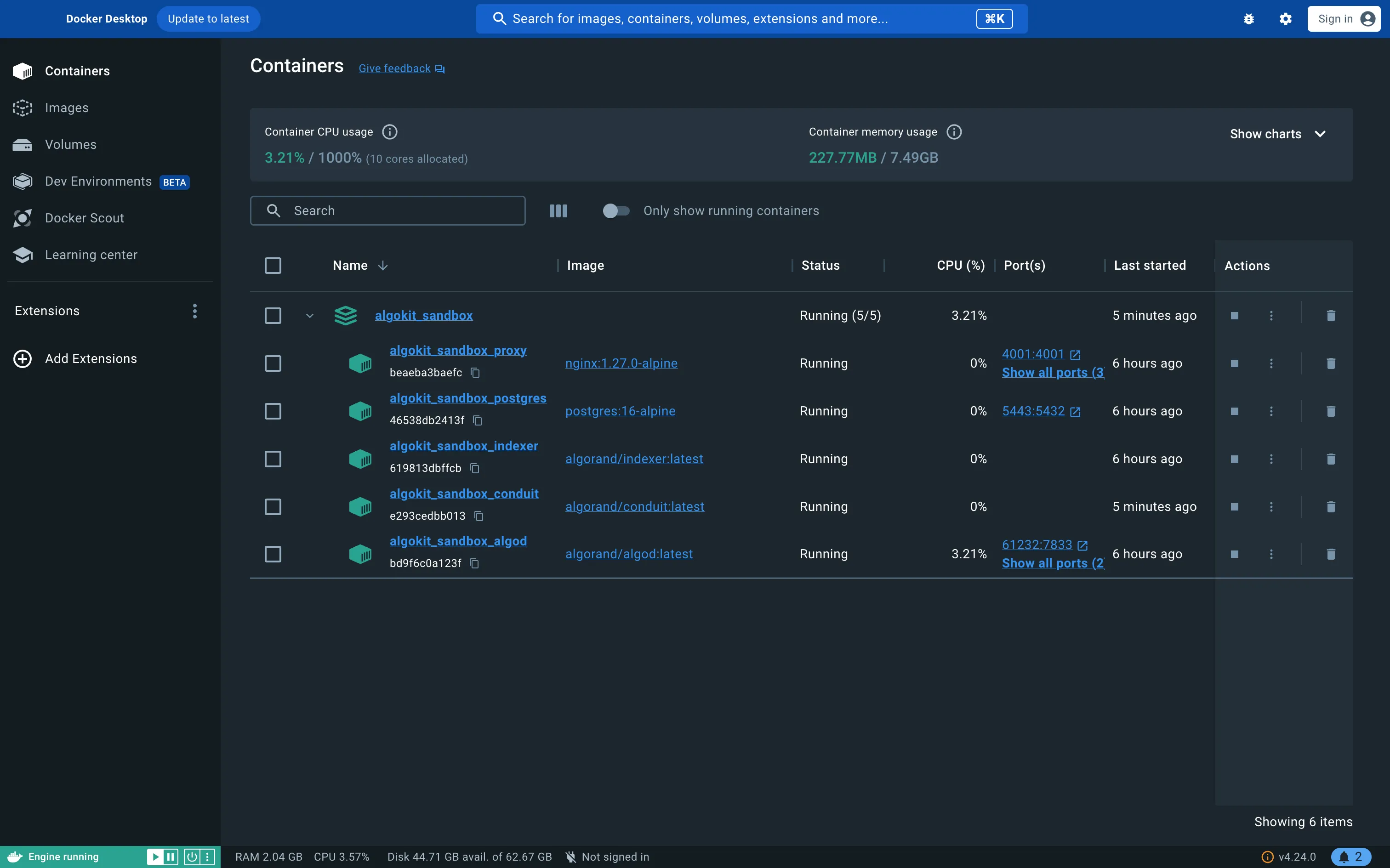This screenshot has width=1390, height=868.
Task: Open the bug report tool in the header
Action: tap(1249, 18)
